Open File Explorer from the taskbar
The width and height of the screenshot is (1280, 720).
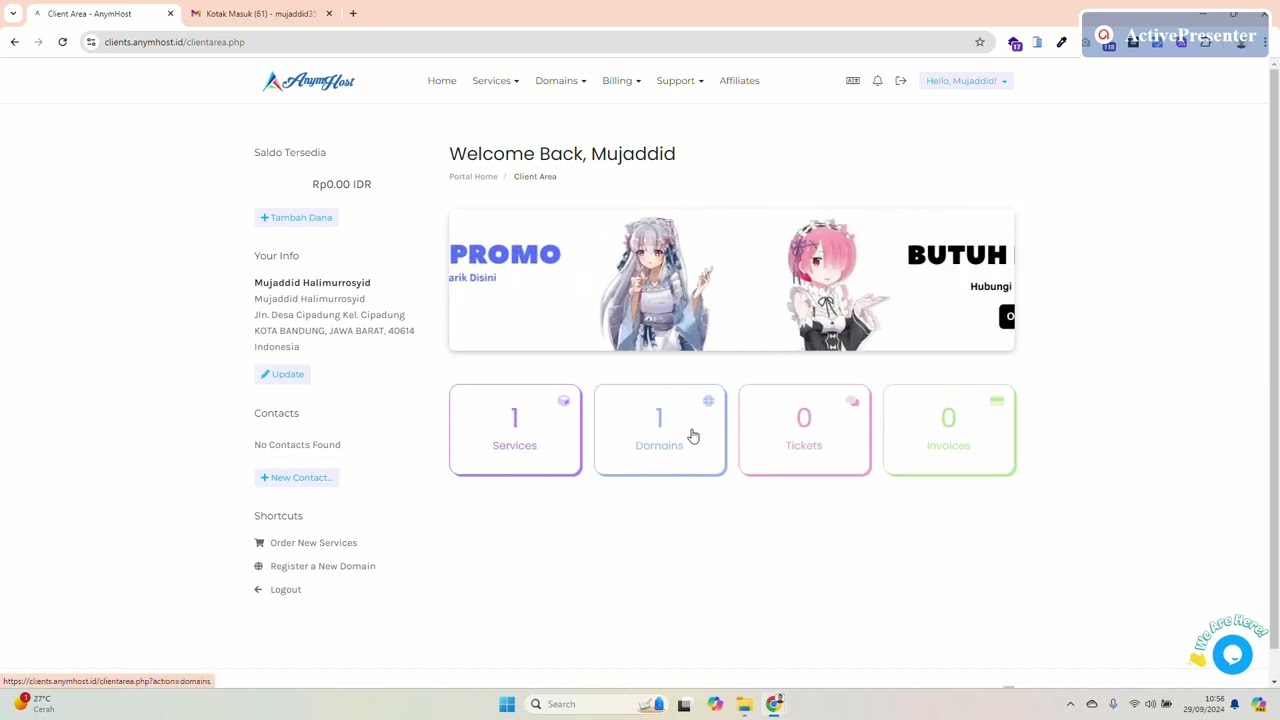(x=744, y=704)
